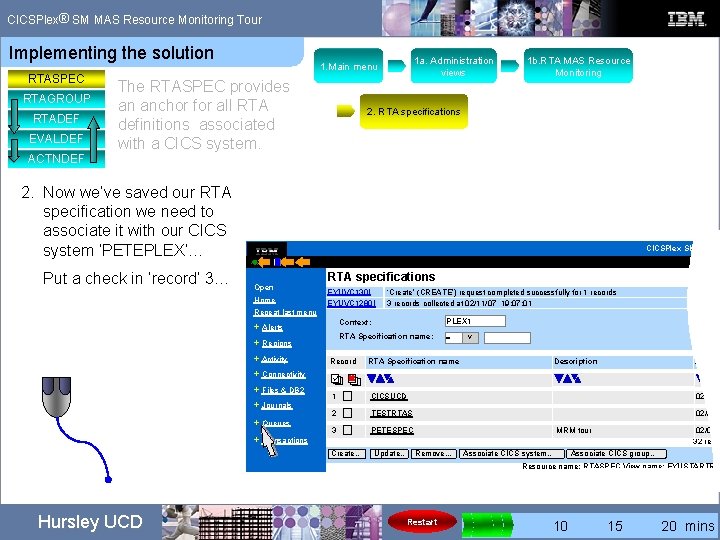Viewport: 720px width, 540px height.
Task: Open the PETESPEC specification link
Action: (392, 430)
